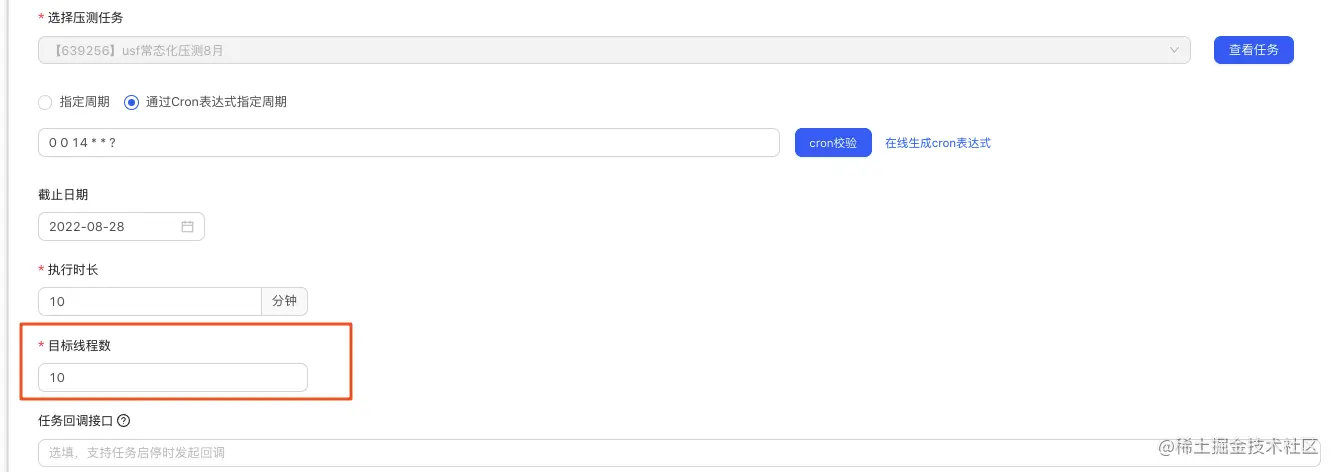
Task: Click the 执行时长 duration input box
Action: click(150, 301)
